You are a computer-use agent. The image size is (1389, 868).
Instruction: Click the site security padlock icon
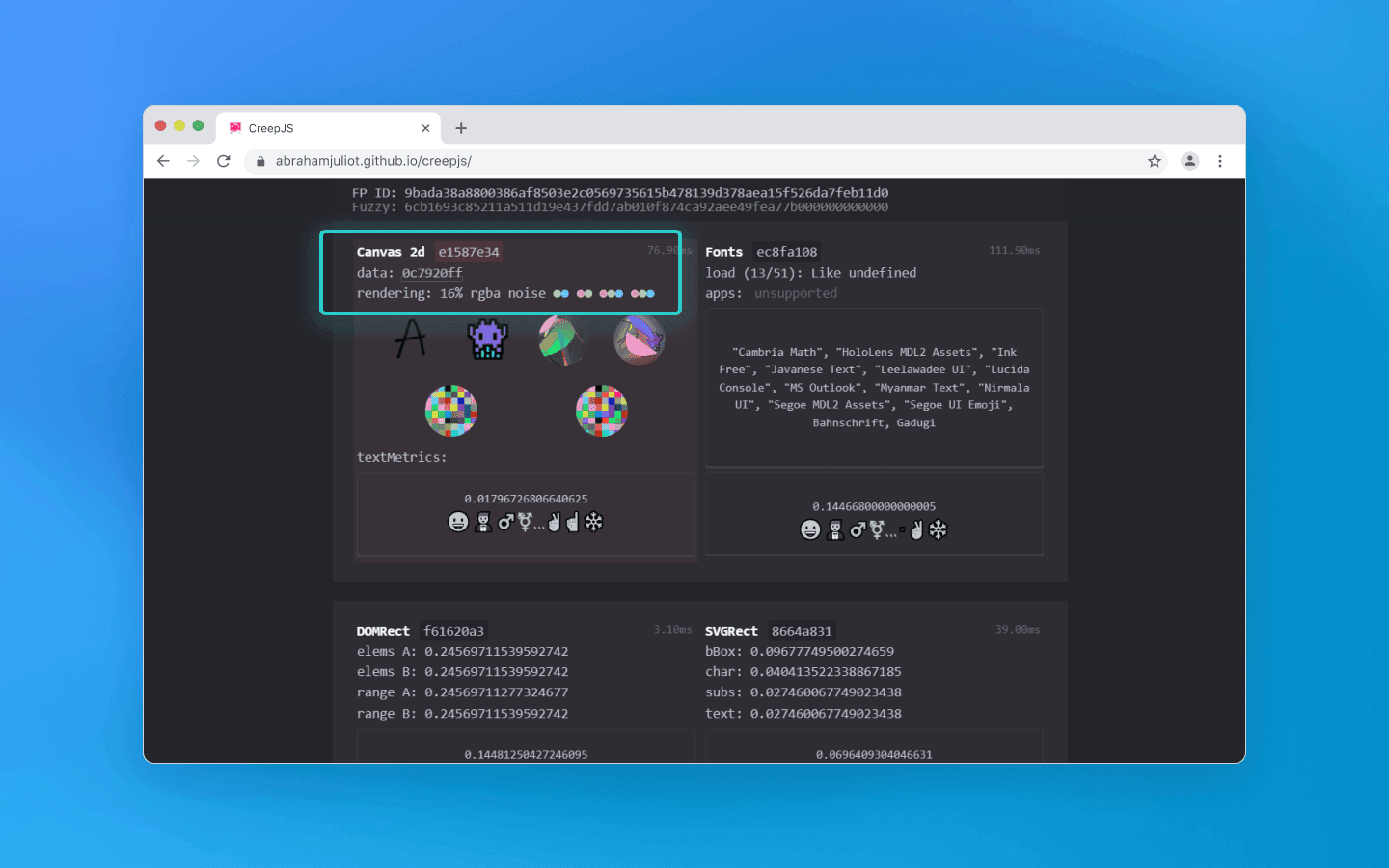[259, 161]
